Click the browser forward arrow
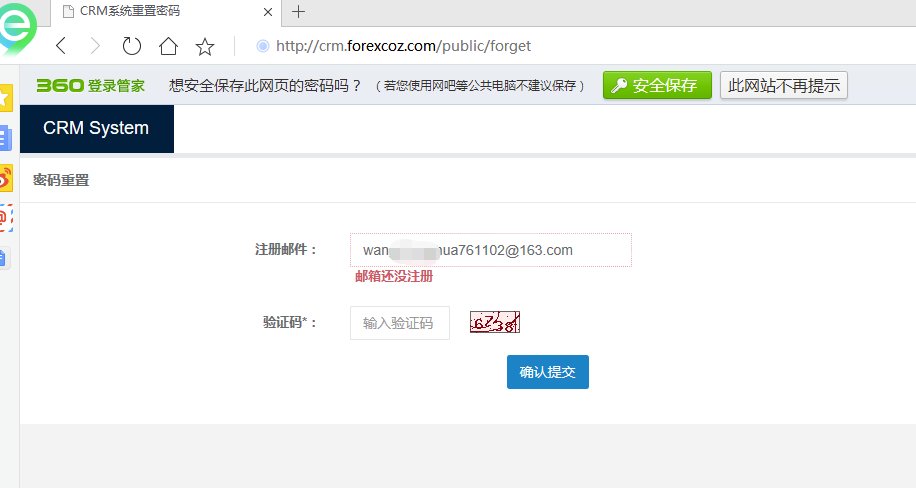Viewport: 916px width, 488px height. pos(95,46)
